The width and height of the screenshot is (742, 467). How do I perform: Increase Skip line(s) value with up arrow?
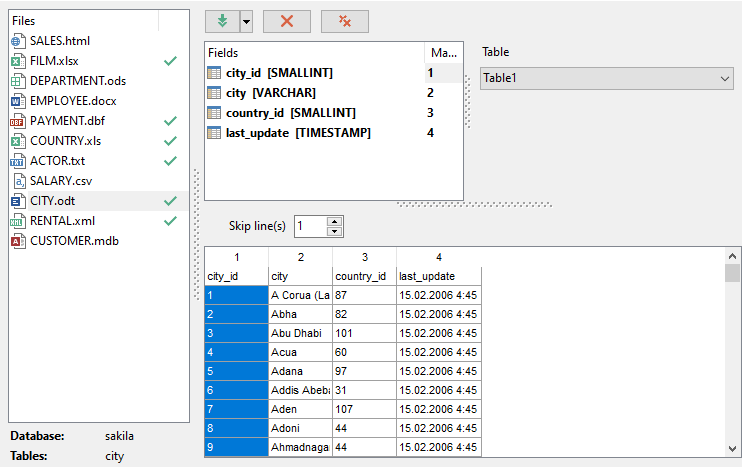(334, 221)
